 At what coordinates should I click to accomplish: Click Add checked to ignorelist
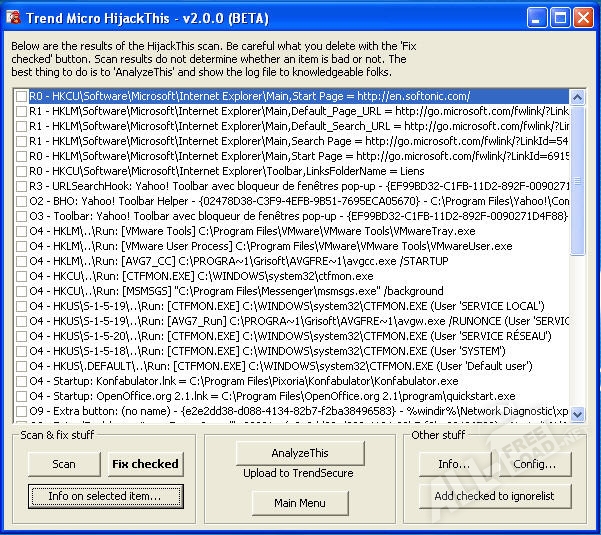point(494,496)
